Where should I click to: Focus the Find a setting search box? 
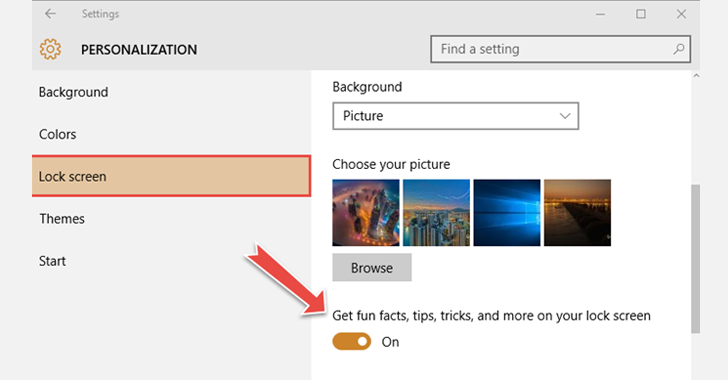[x=560, y=49]
